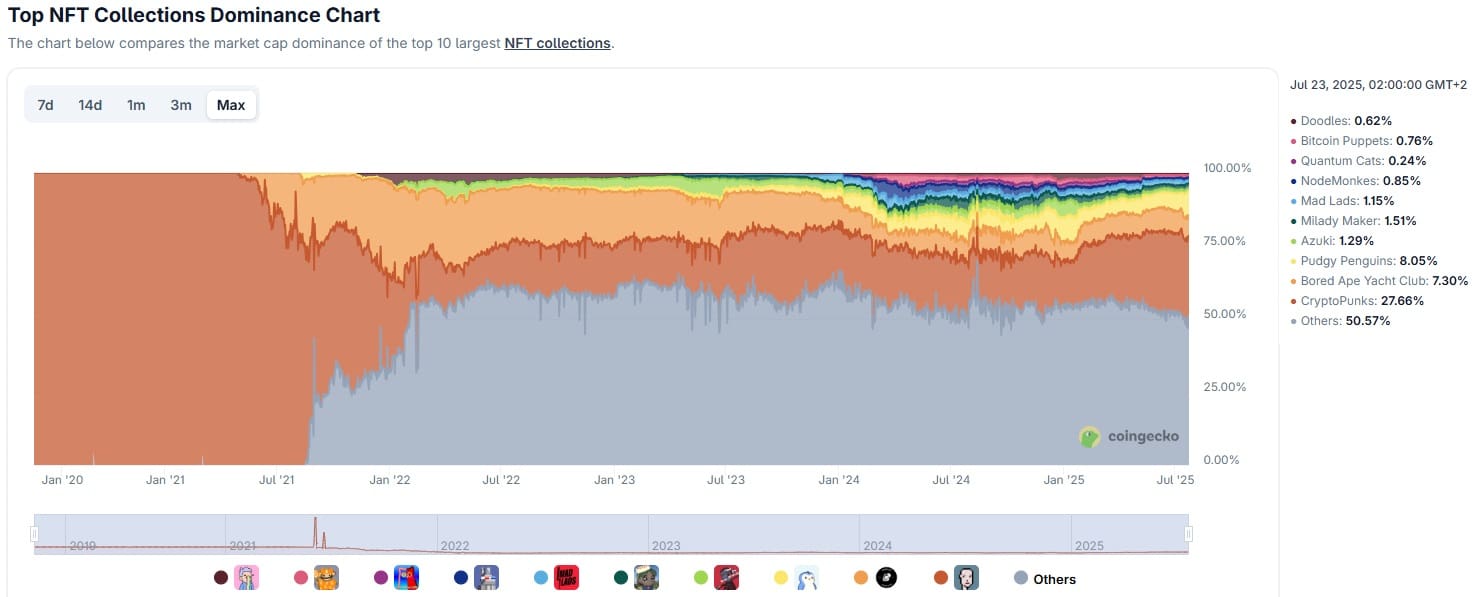
Task: Click the Jul '21 x-axis label
Action: (277, 480)
